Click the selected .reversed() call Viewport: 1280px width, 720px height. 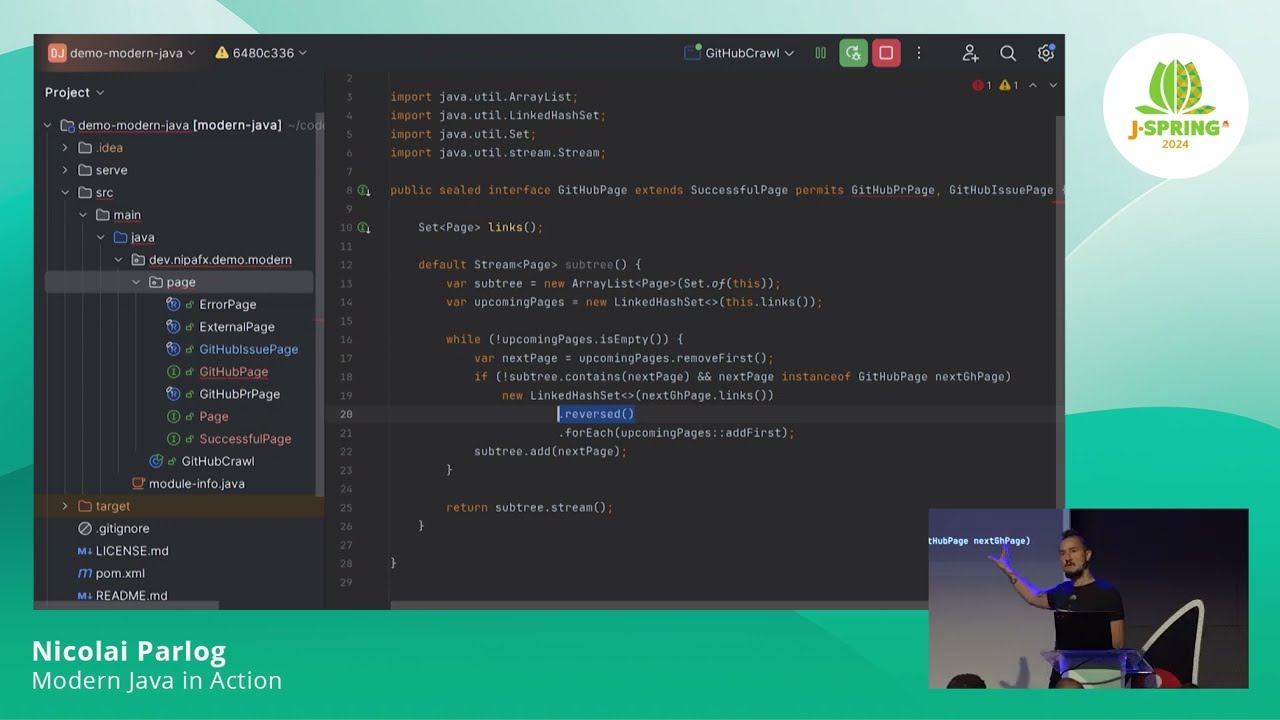coord(596,414)
